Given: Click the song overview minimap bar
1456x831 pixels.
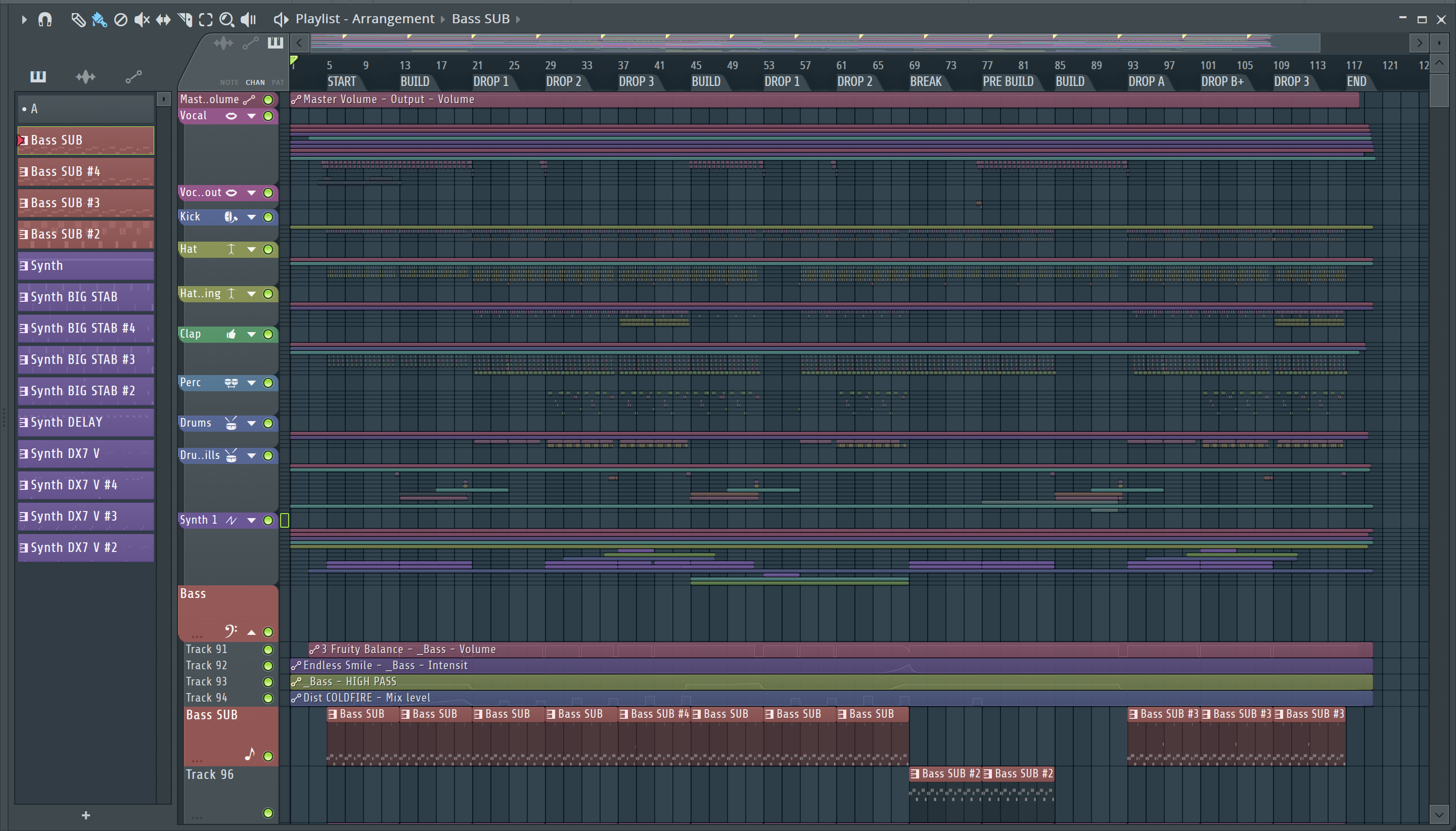Looking at the screenshot, I should 814,43.
